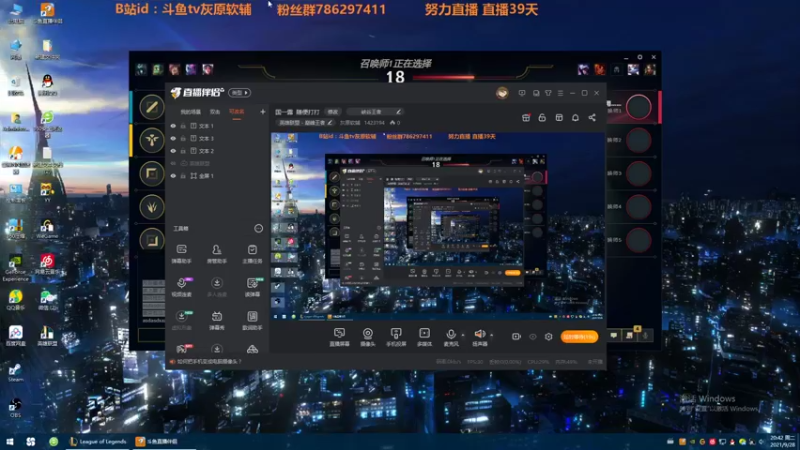Hide the 全屏 1 capture source

[173, 176]
